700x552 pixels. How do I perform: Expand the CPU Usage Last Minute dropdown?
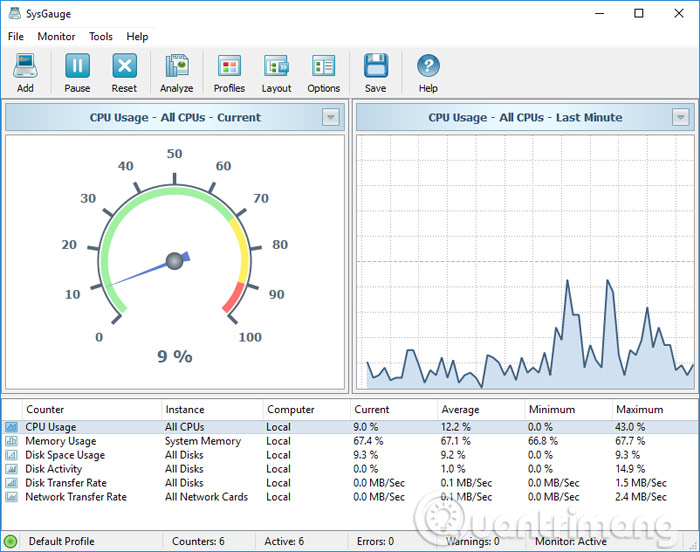tap(680, 118)
